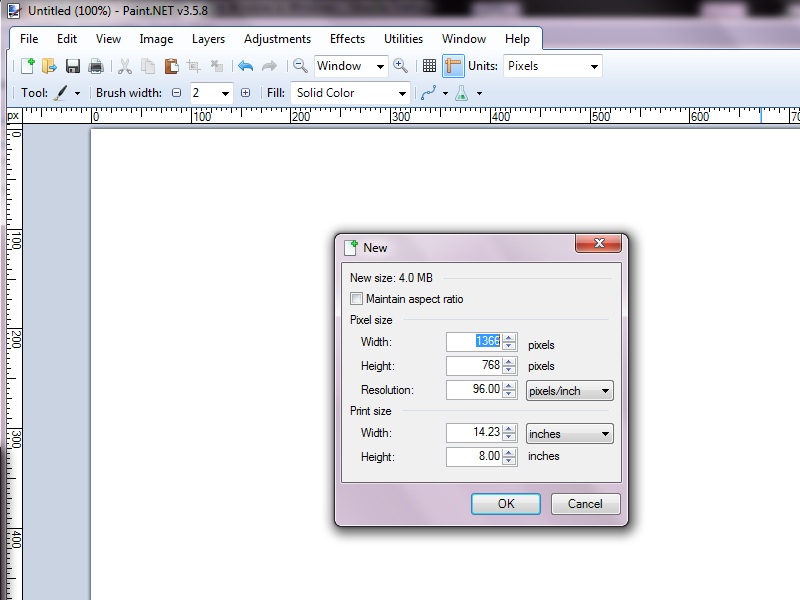
Task: Open the Adjustments menu
Action: point(277,39)
